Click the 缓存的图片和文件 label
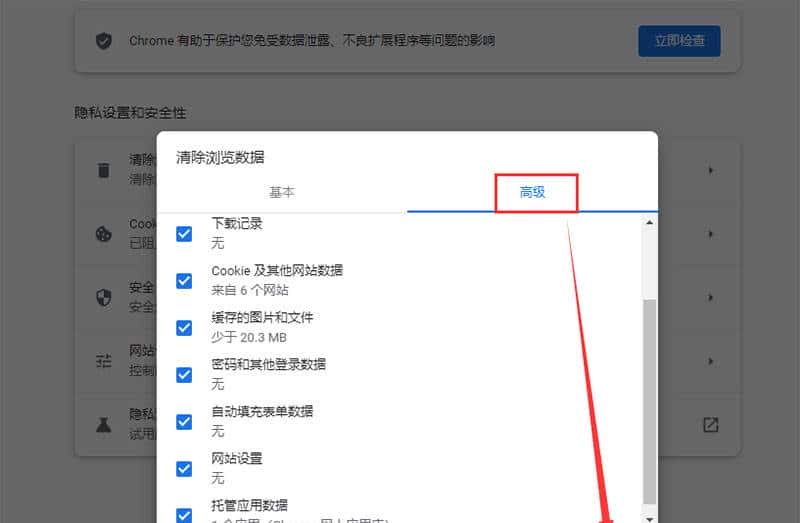 262,317
